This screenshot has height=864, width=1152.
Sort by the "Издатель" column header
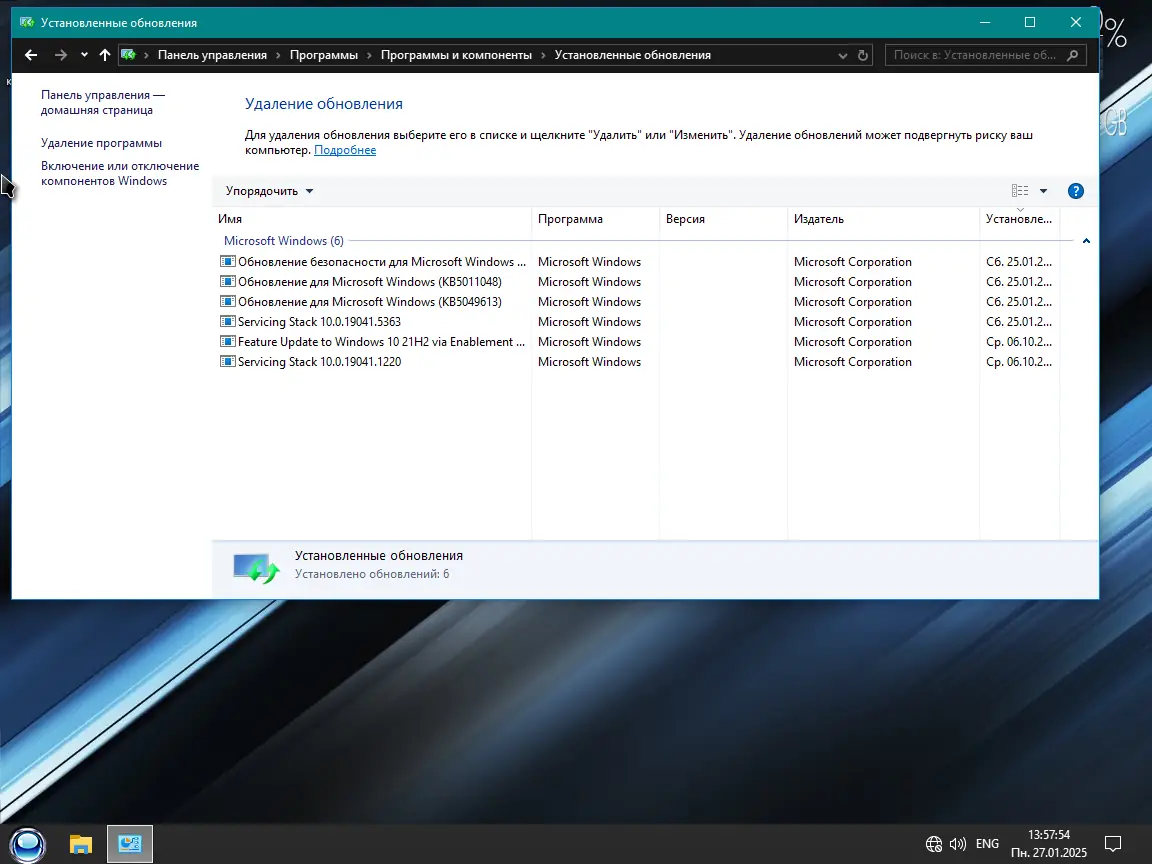pyautogui.click(x=883, y=219)
